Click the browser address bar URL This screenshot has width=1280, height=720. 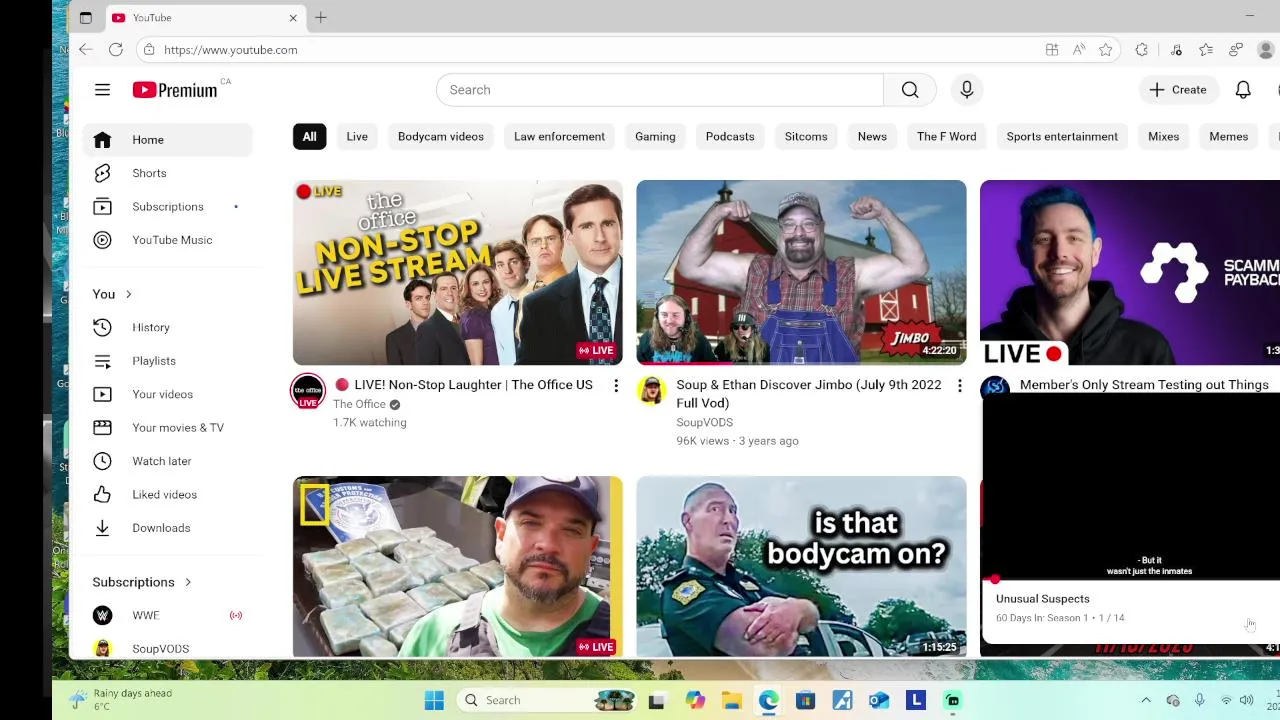point(230,49)
